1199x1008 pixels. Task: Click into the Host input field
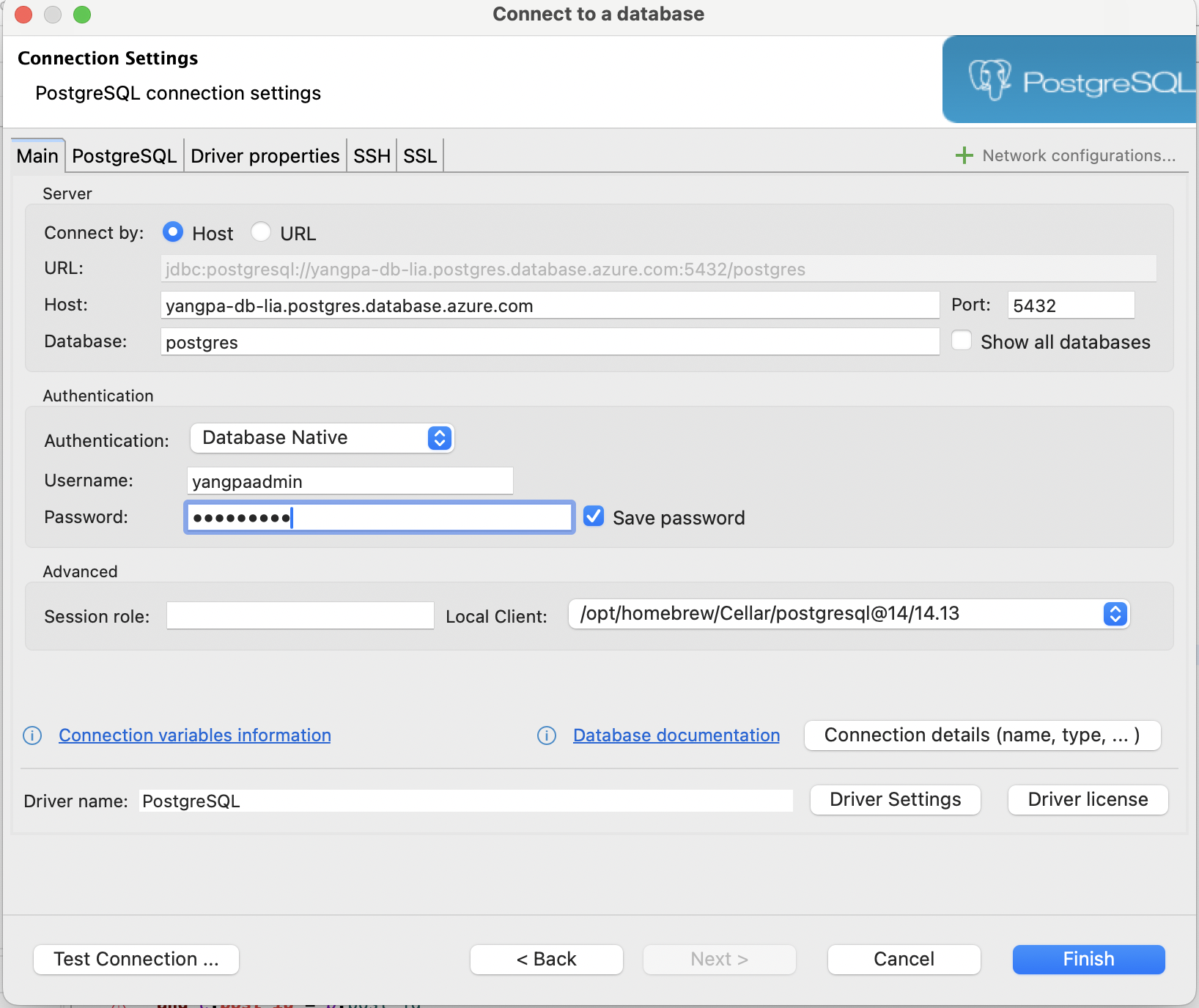coord(550,305)
